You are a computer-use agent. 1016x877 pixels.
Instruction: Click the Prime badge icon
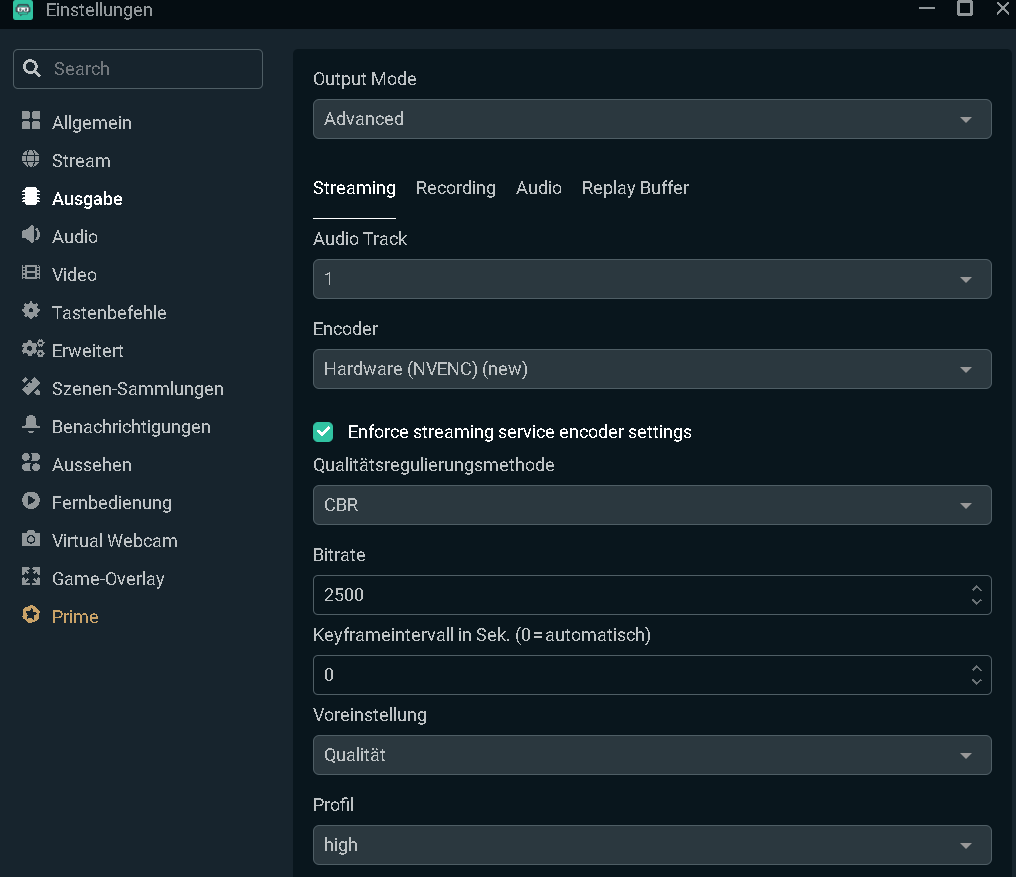point(31,616)
